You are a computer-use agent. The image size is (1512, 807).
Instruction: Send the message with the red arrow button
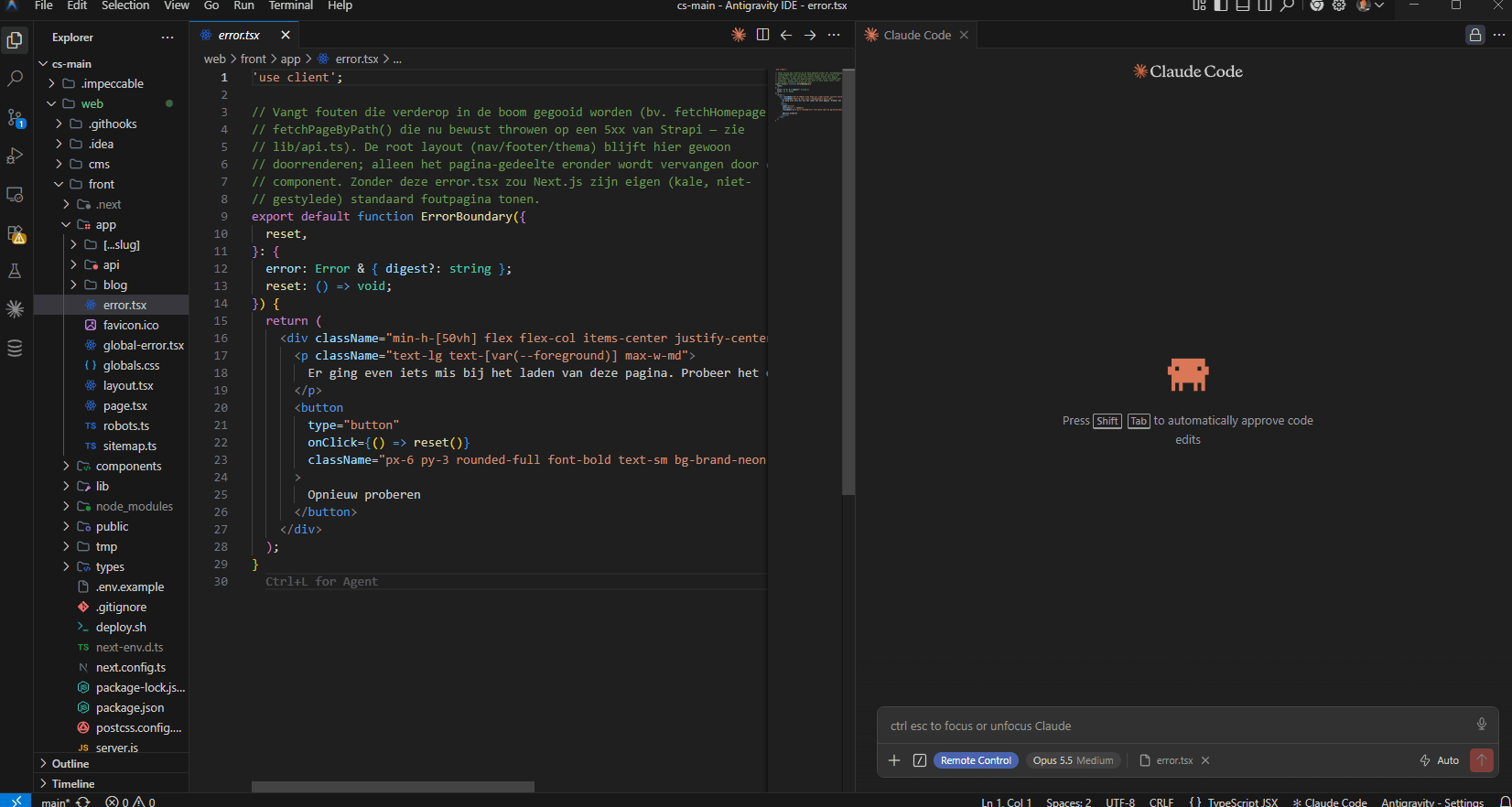click(x=1481, y=759)
